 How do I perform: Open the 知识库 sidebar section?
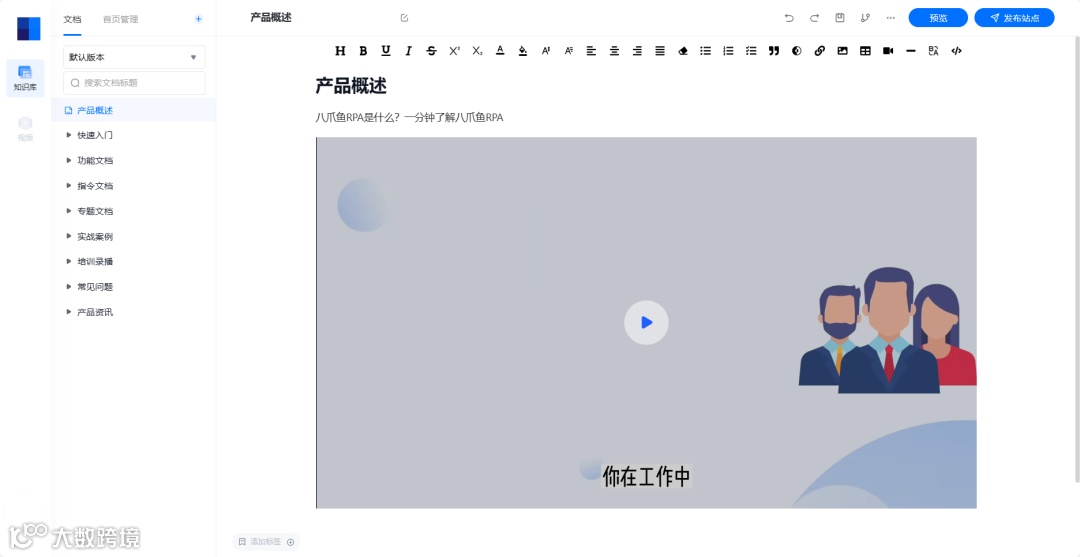[x=25, y=78]
